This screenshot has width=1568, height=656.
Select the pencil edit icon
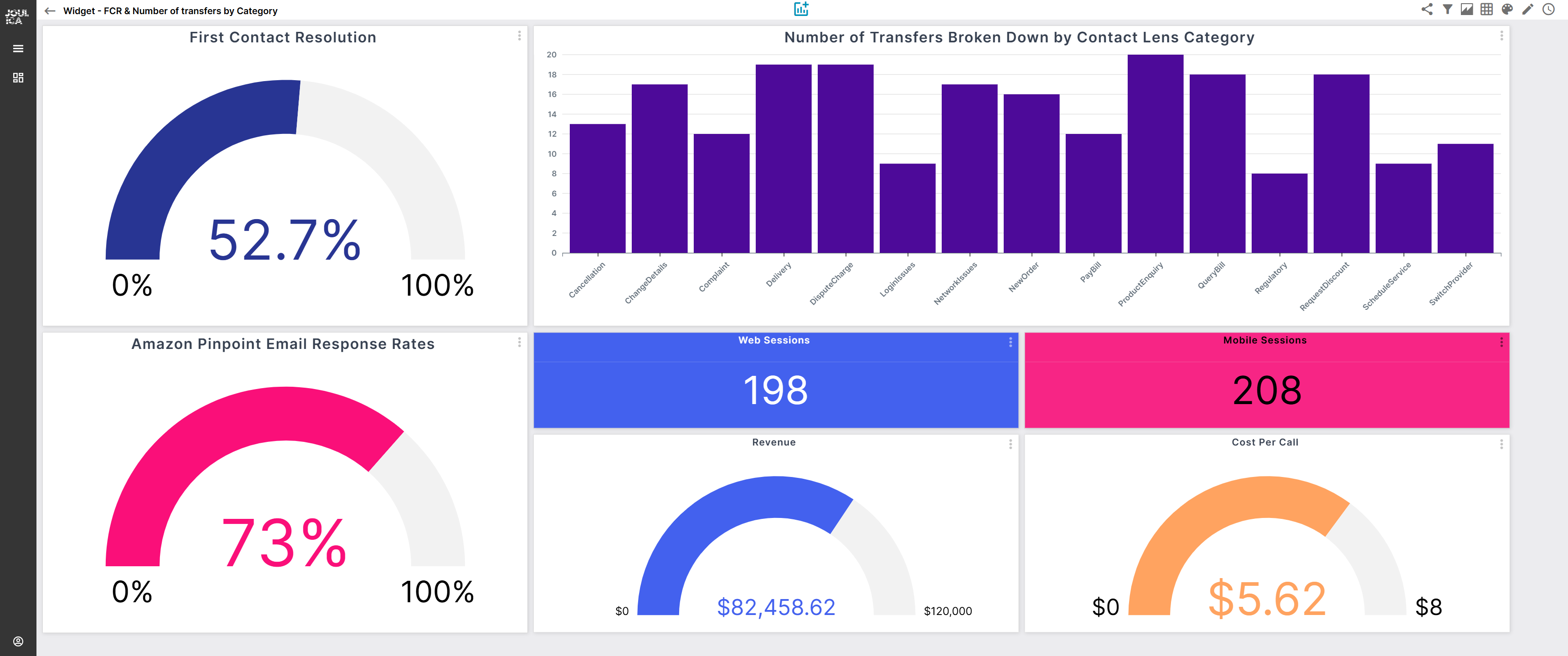[1527, 9]
